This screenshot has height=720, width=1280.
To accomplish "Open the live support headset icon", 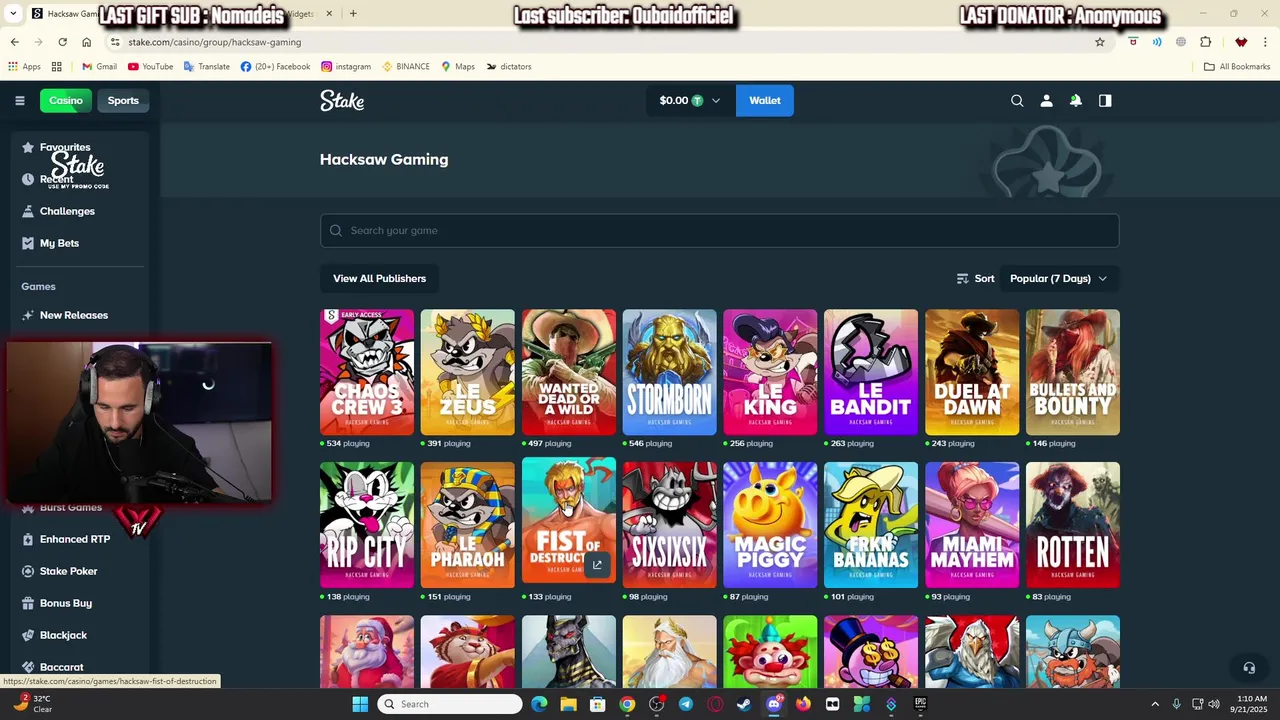I will (1249, 667).
